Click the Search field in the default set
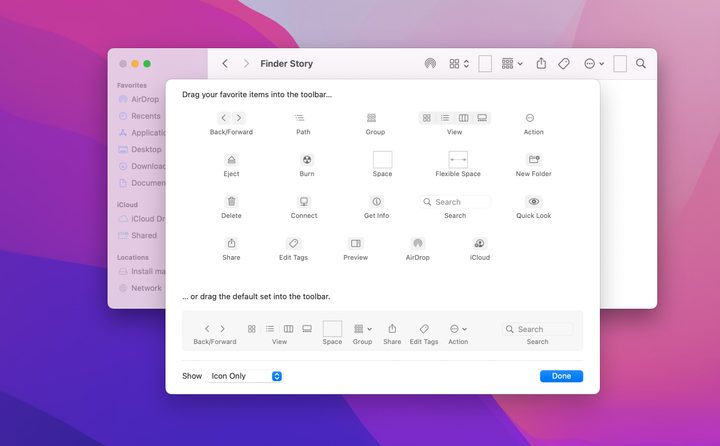The height and width of the screenshot is (446, 720). click(538, 329)
